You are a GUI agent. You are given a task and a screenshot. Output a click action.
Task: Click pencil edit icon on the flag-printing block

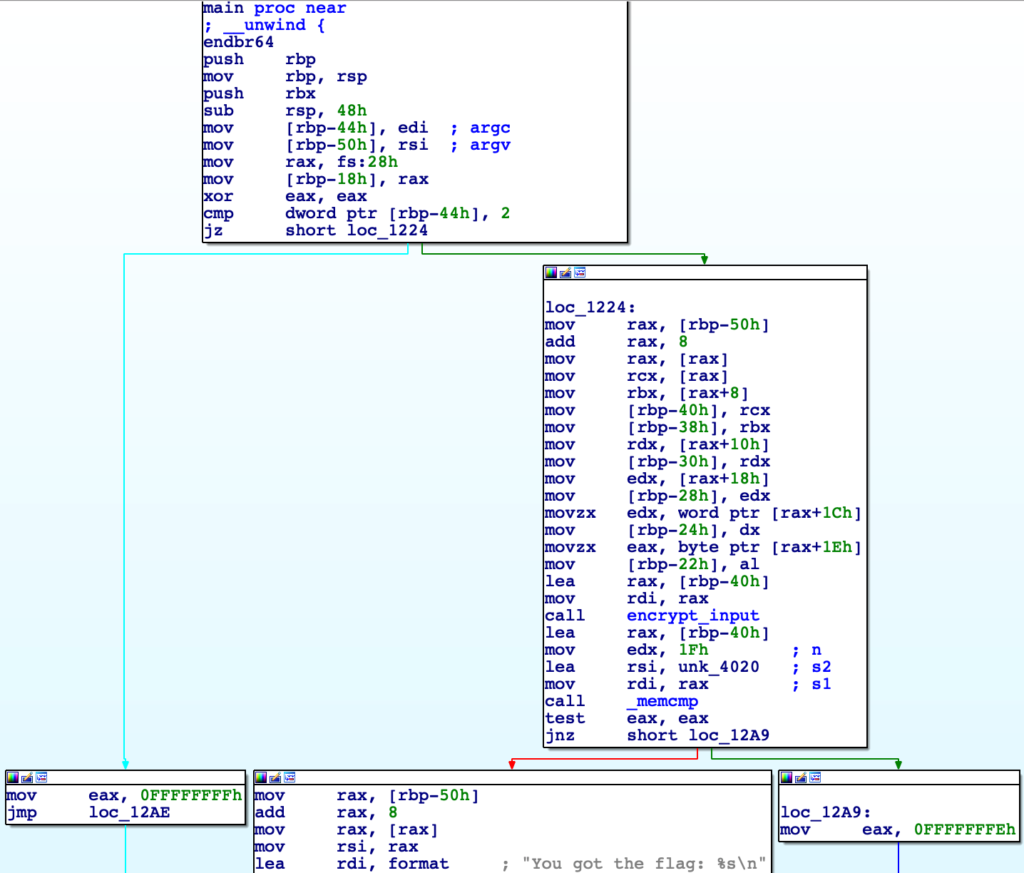274,777
